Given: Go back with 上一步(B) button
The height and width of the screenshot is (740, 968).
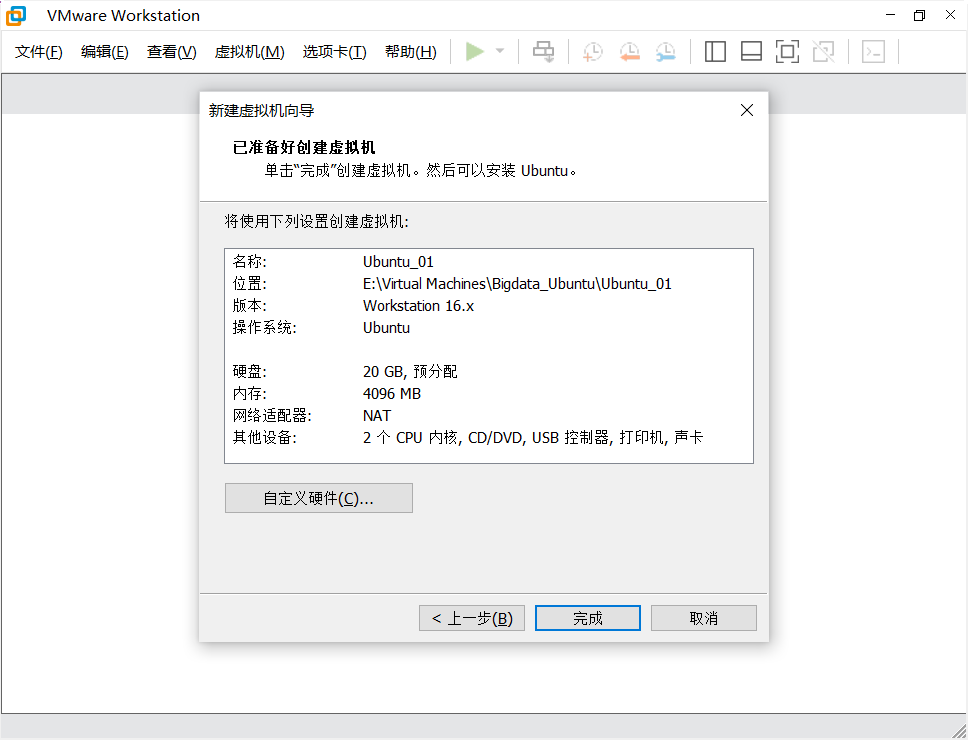Looking at the screenshot, I should tap(472, 618).
